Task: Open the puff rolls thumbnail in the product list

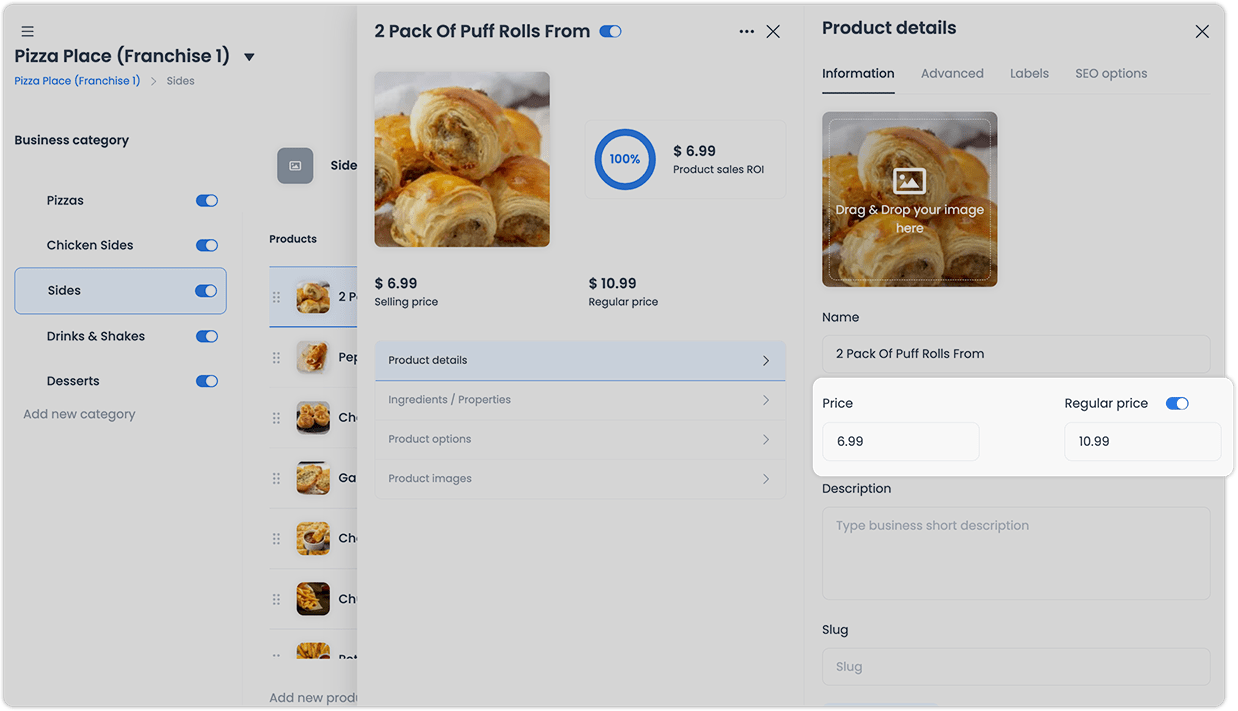Action: coord(313,297)
